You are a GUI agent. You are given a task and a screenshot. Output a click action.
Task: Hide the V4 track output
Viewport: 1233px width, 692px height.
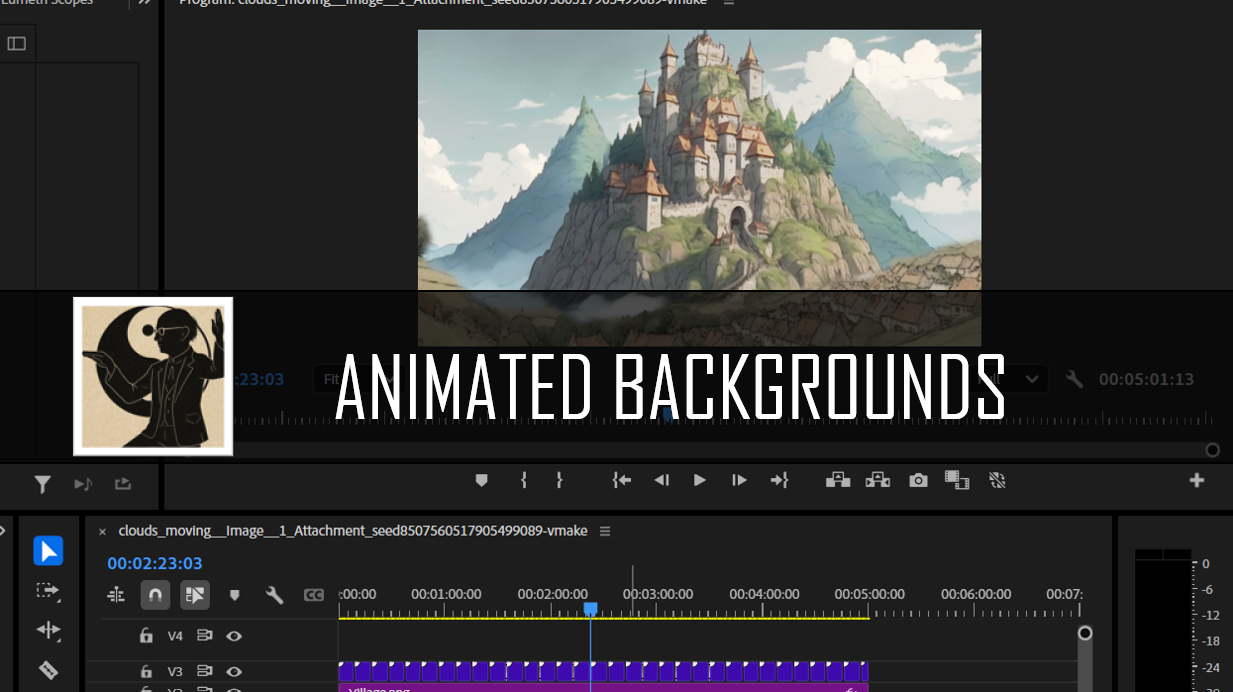click(x=234, y=635)
